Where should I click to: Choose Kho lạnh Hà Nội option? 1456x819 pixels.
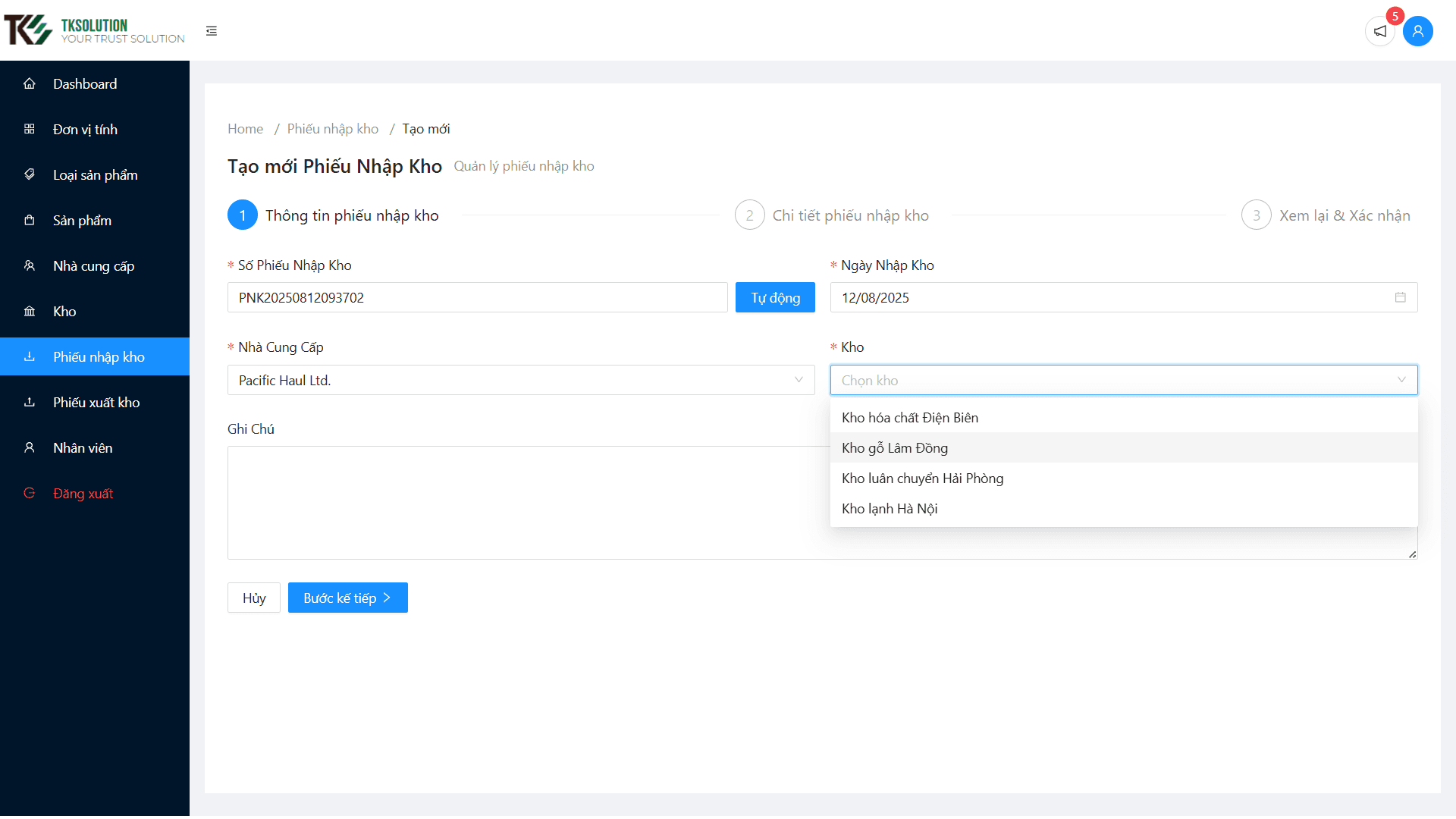[x=890, y=509]
